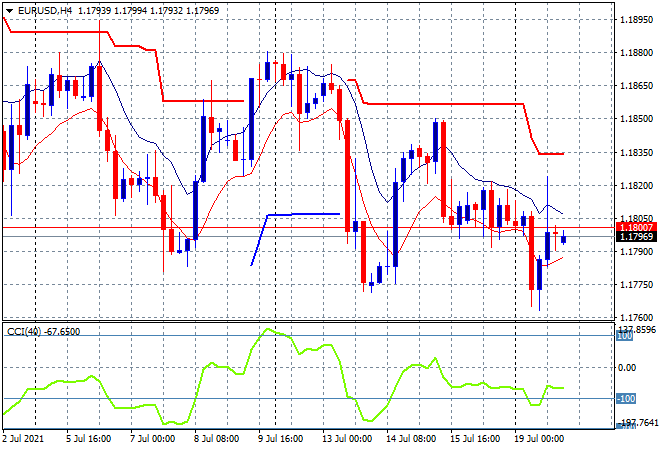
Task: Click the 15 Jul 16:00 time label
Action: [475, 439]
